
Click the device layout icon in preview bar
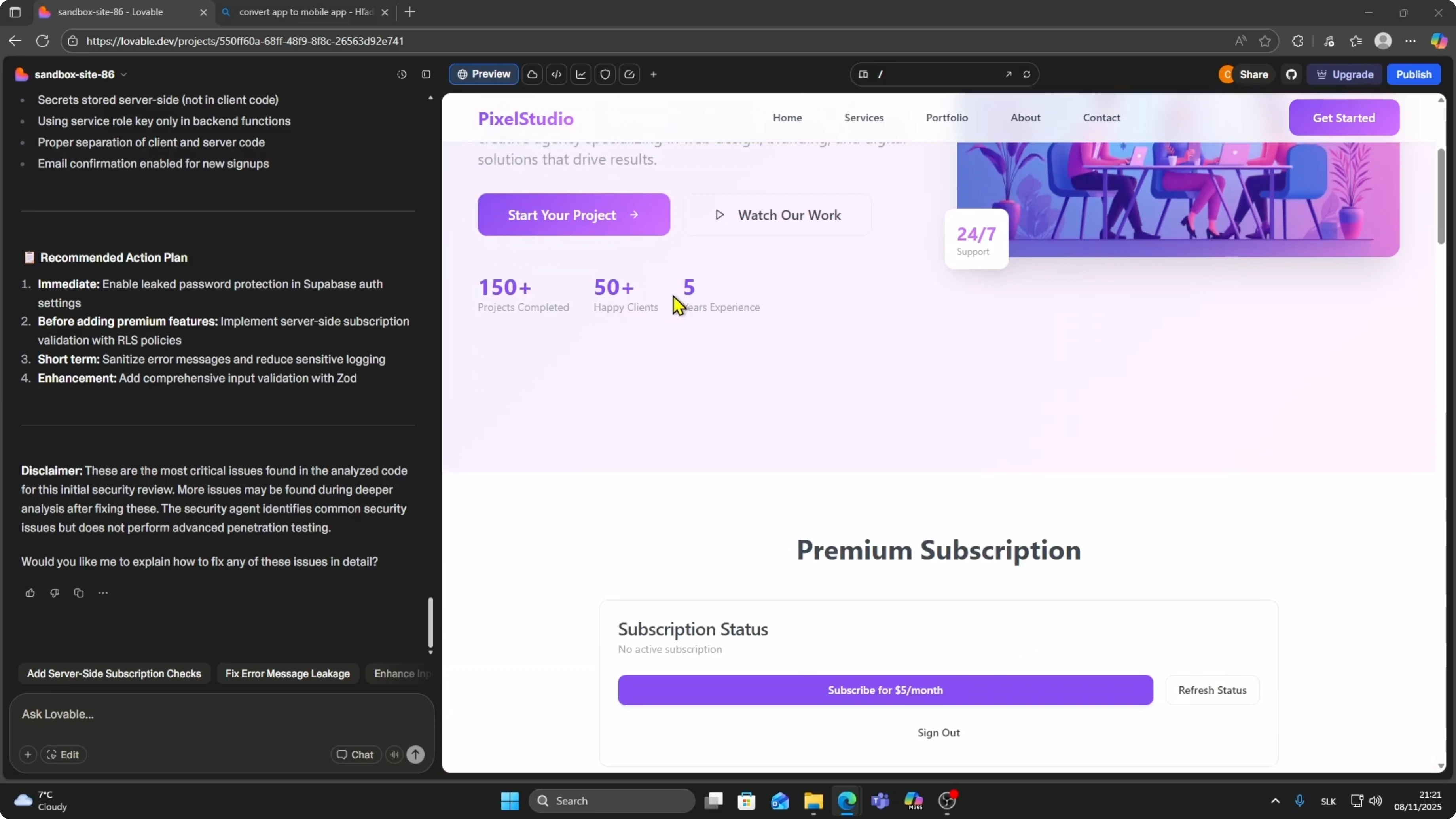pyautogui.click(x=863, y=74)
